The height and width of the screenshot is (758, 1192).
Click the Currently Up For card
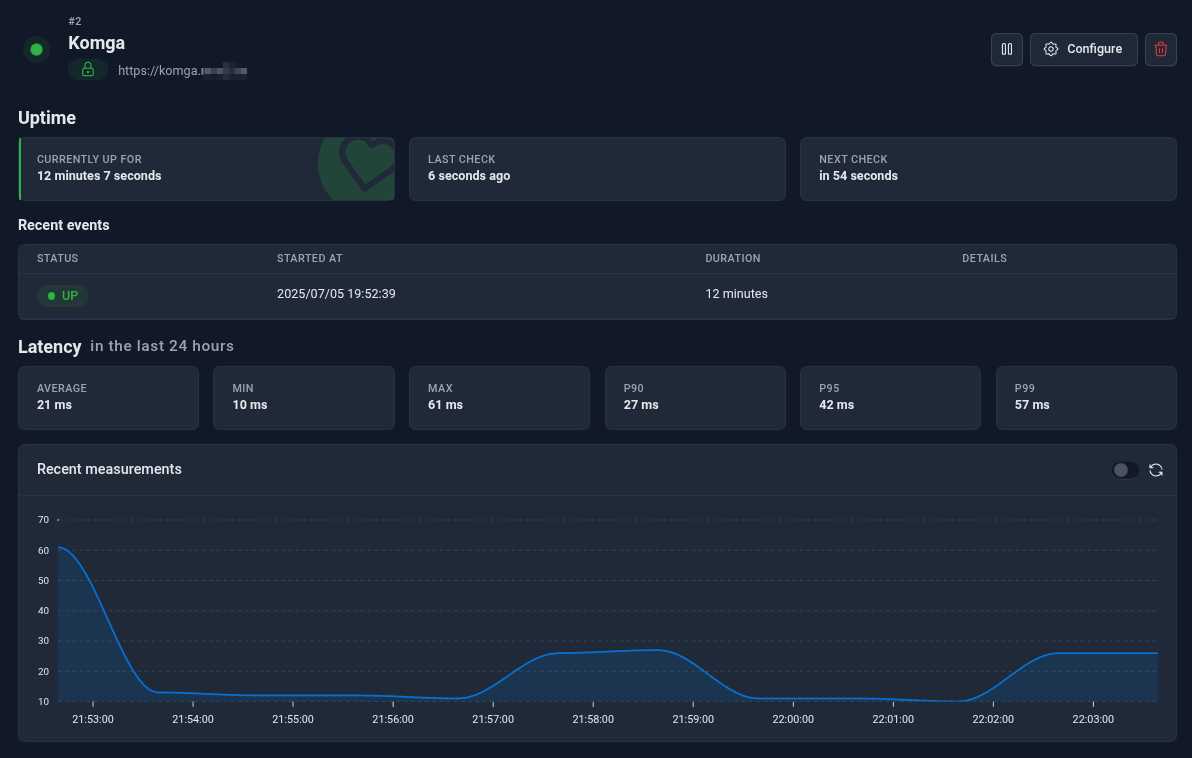pos(207,169)
